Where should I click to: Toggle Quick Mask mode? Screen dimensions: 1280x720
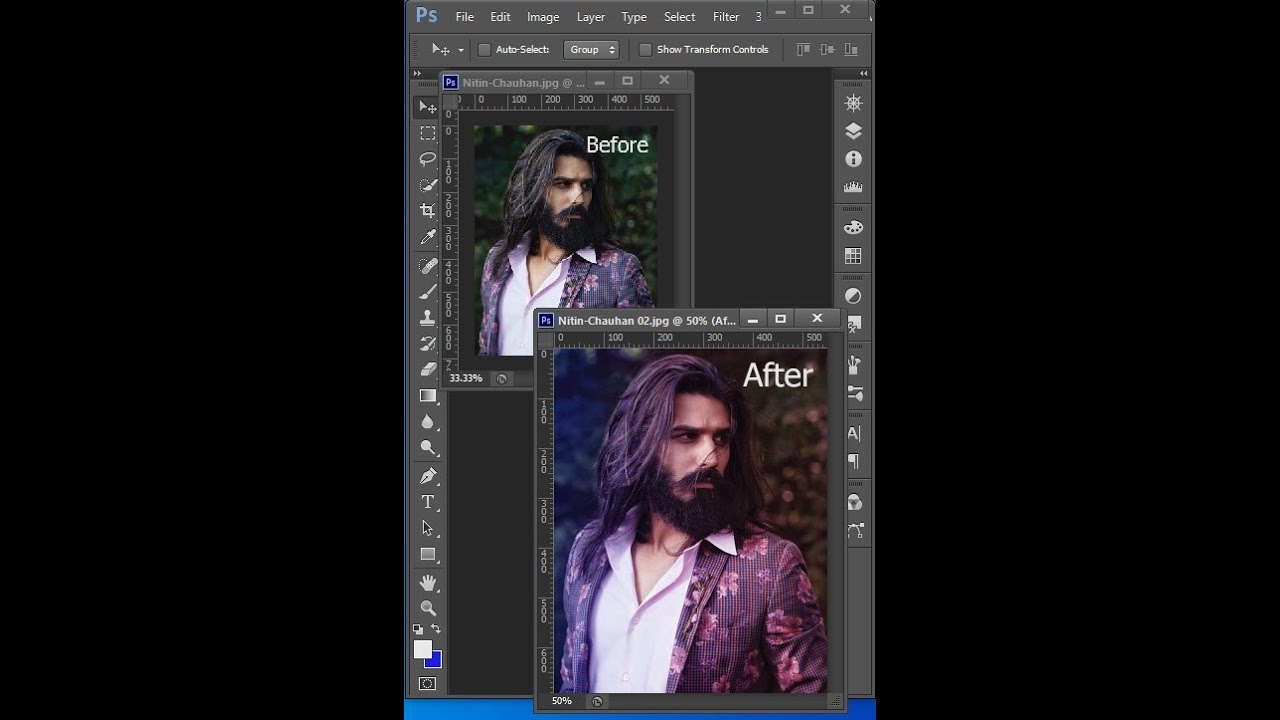(x=428, y=684)
